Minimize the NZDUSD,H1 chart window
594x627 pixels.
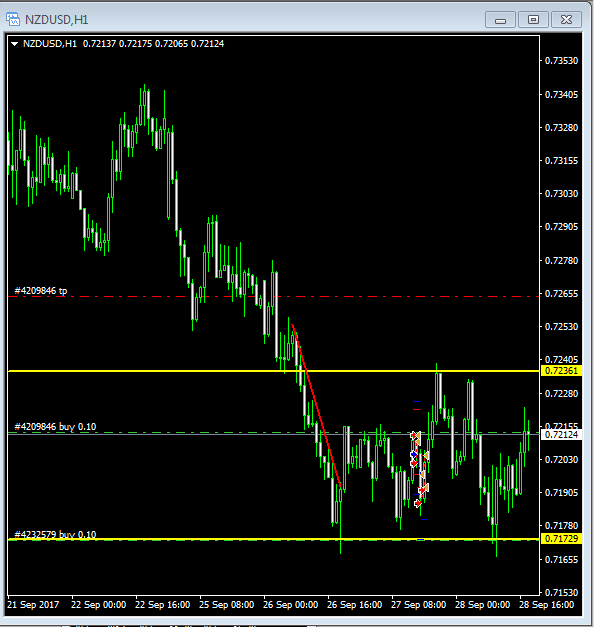click(500, 20)
